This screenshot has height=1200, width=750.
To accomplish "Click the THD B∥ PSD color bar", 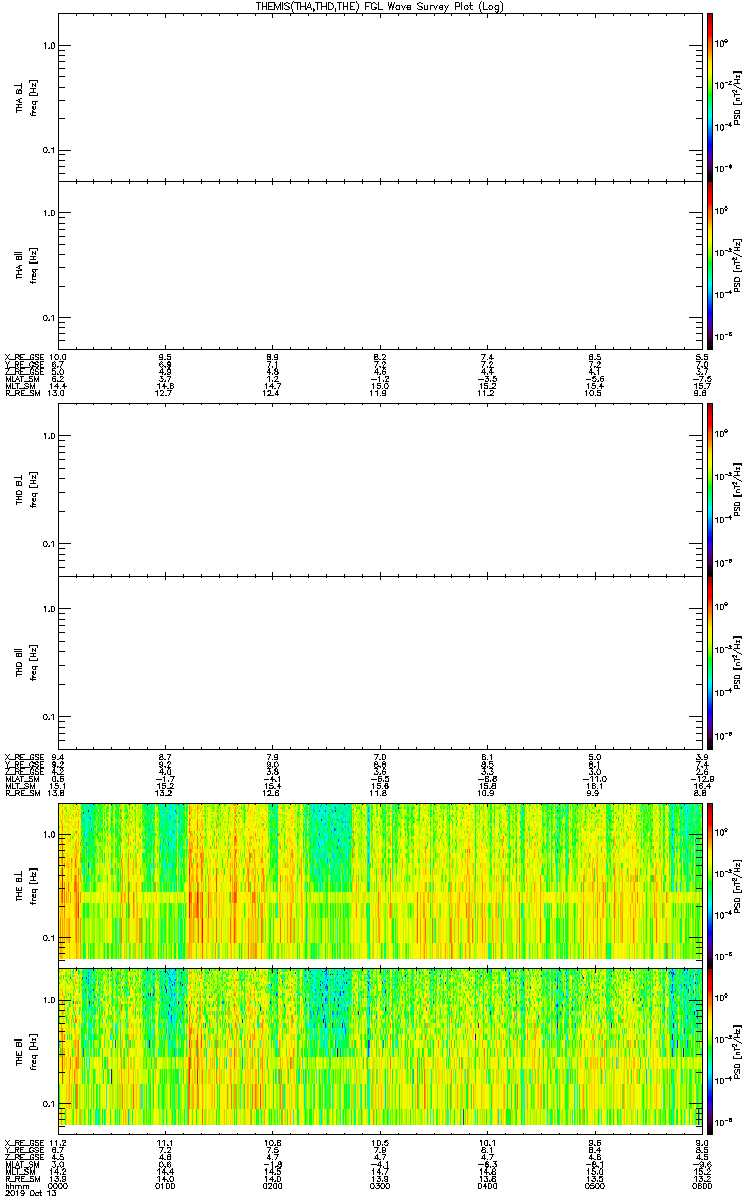I will coord(710,662).
